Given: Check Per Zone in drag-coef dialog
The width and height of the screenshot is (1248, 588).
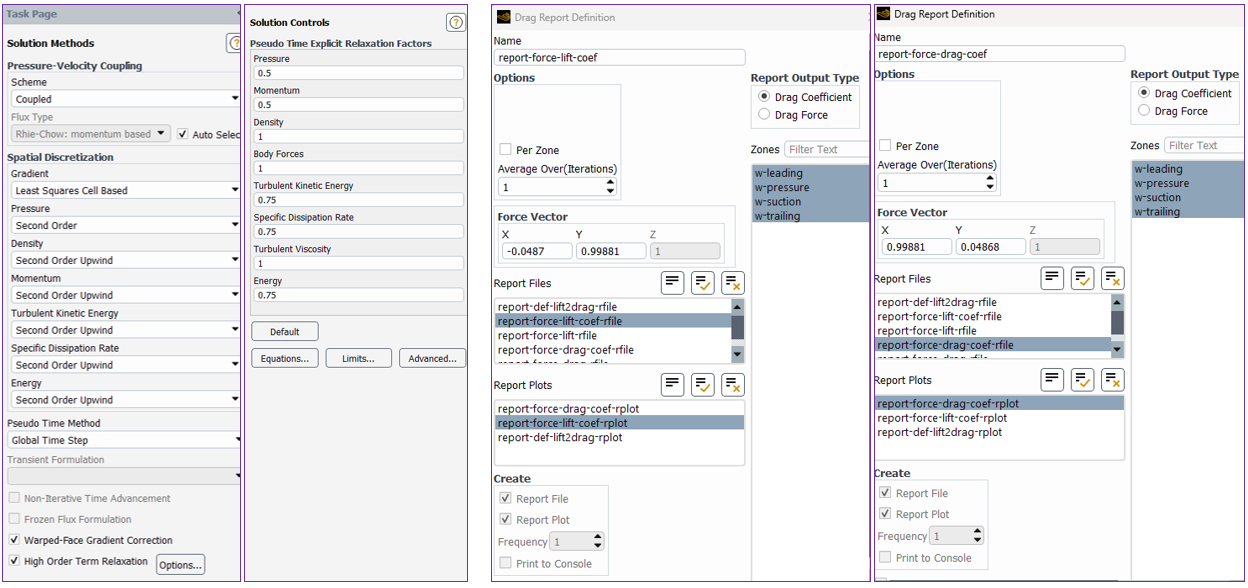Looking at the screenshot, I should click(x=885, y=146).
